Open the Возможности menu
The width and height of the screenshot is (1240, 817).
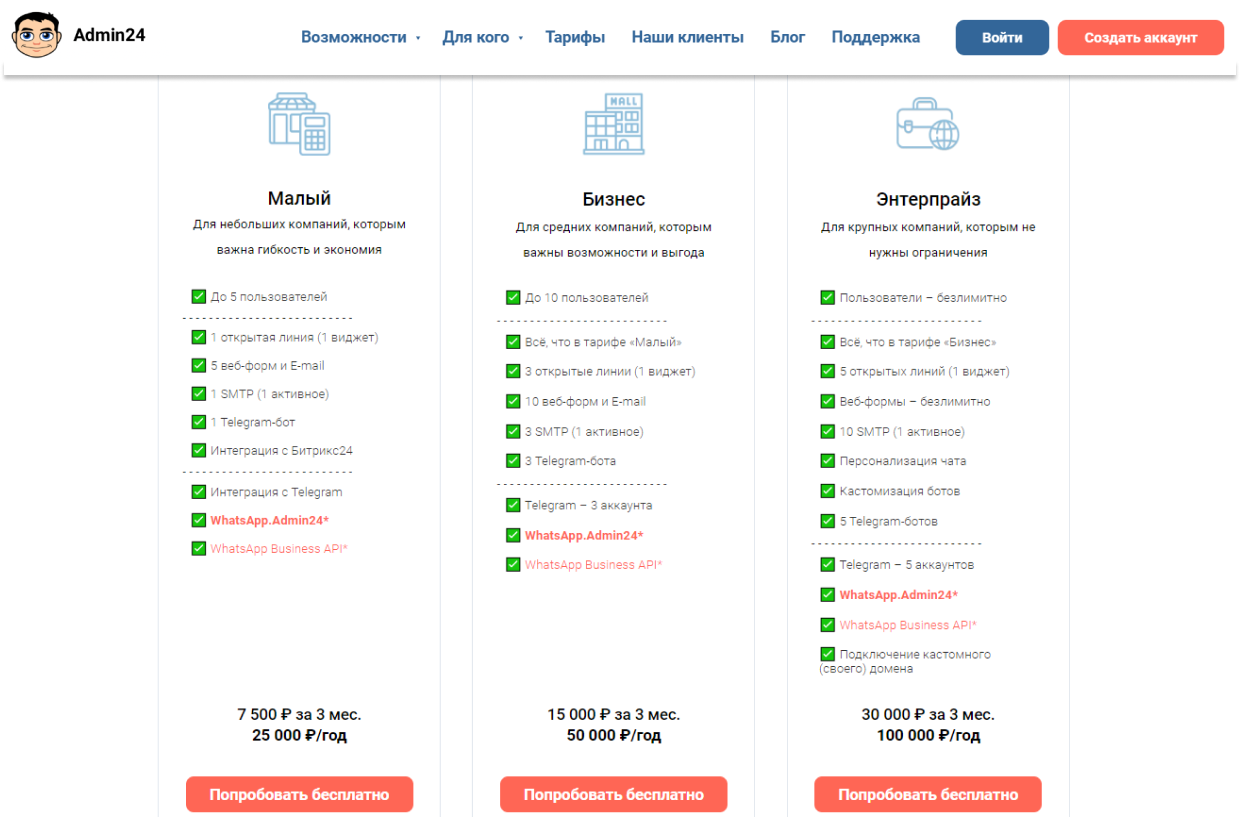coord(354,37)
